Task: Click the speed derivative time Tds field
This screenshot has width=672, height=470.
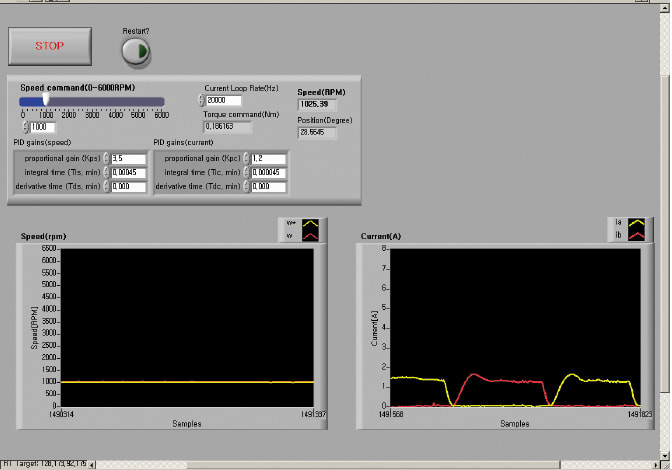Action: [x=129, y=187]
